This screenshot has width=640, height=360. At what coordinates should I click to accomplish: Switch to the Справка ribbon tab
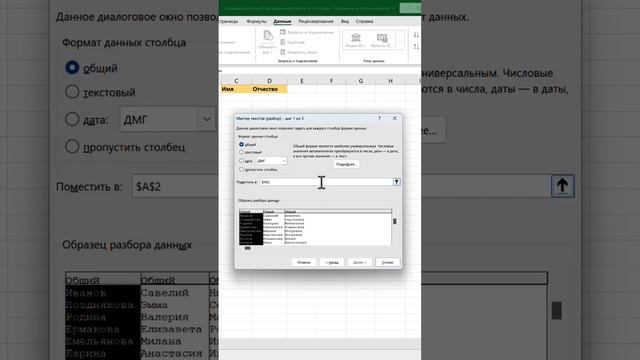pyautogui.click(x=364, y=21)
